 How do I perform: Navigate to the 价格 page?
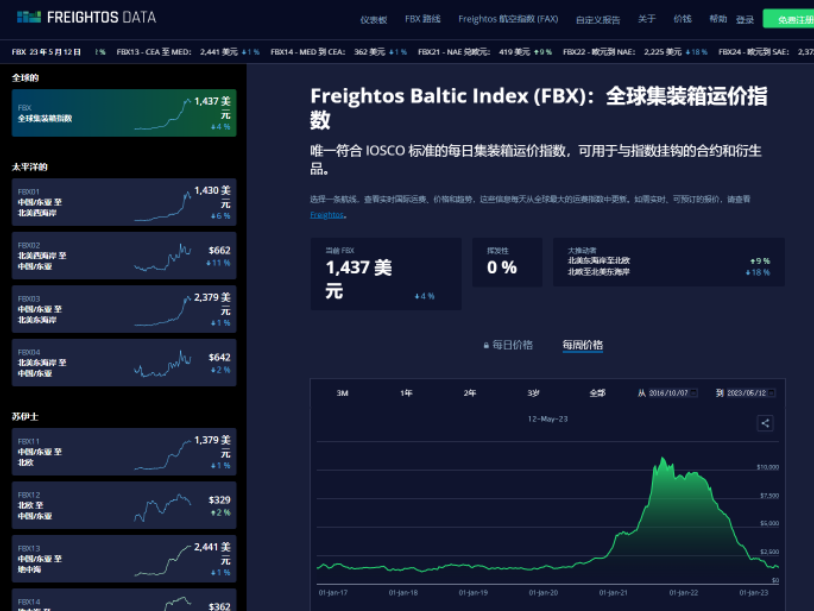tap(682, 19)
